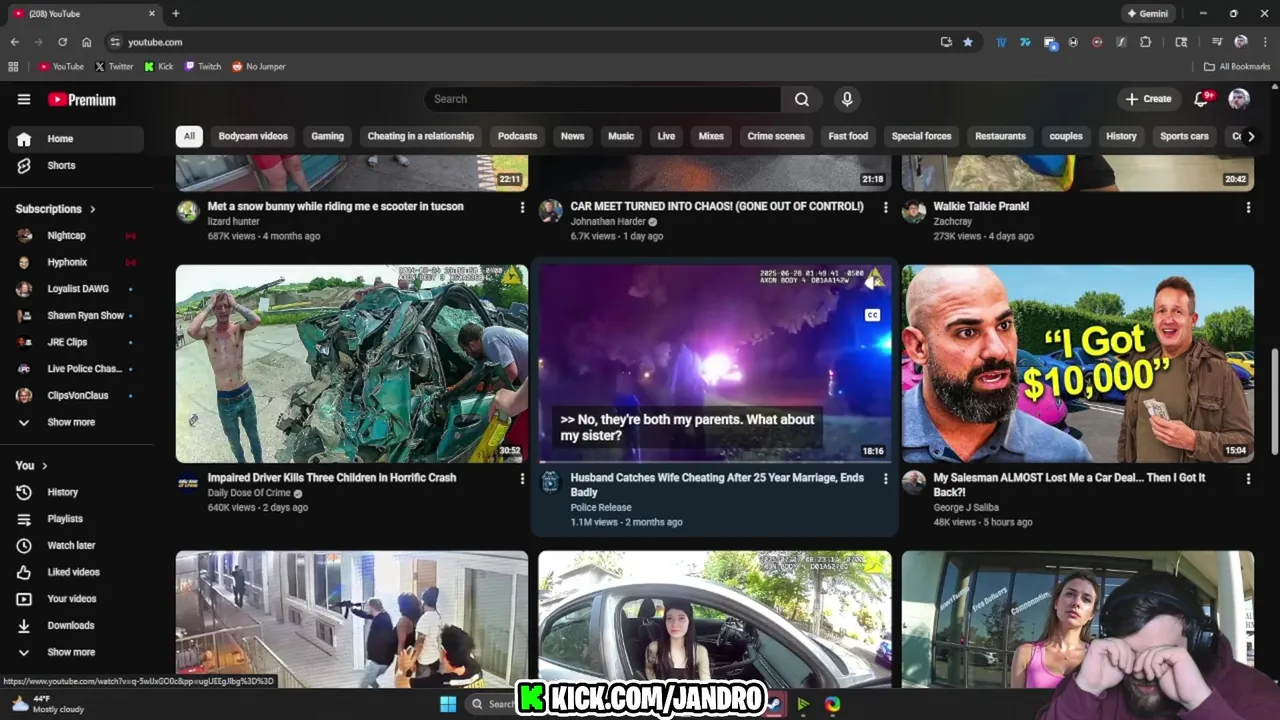Select the Crime scenes chip
This screenshot has height=720, width=1280.
tap(776, 136)
